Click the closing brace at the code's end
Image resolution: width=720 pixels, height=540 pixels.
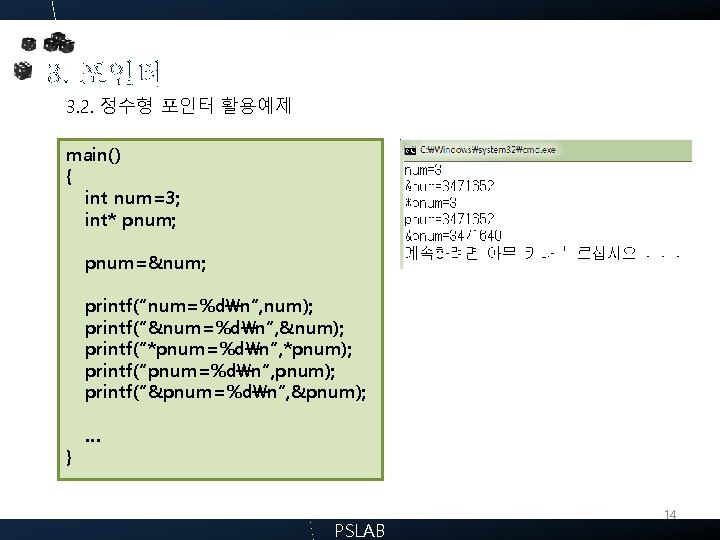[x=69, y=457]
